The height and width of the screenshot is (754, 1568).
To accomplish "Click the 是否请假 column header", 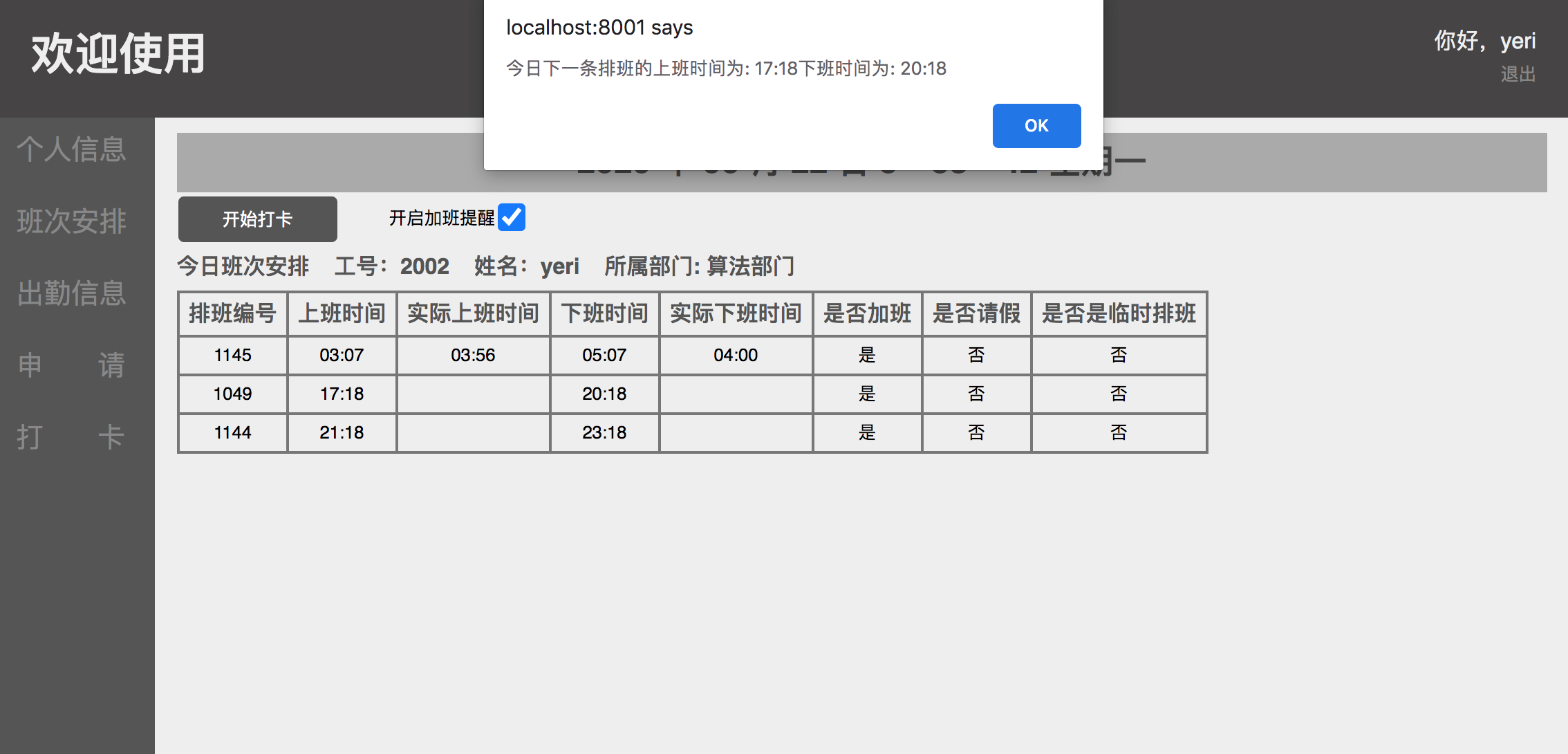I will click(976, 313).
